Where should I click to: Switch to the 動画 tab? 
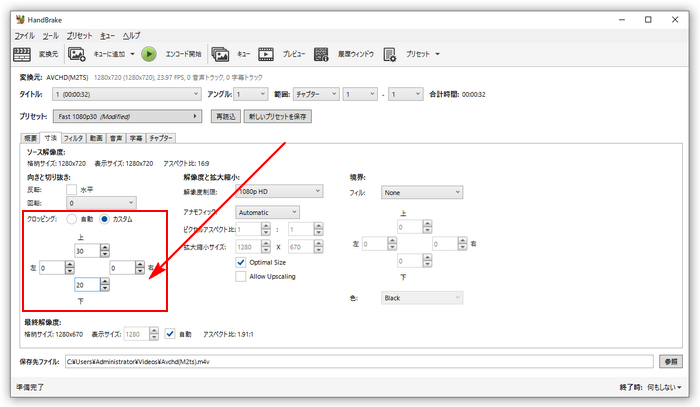point(96,138)
